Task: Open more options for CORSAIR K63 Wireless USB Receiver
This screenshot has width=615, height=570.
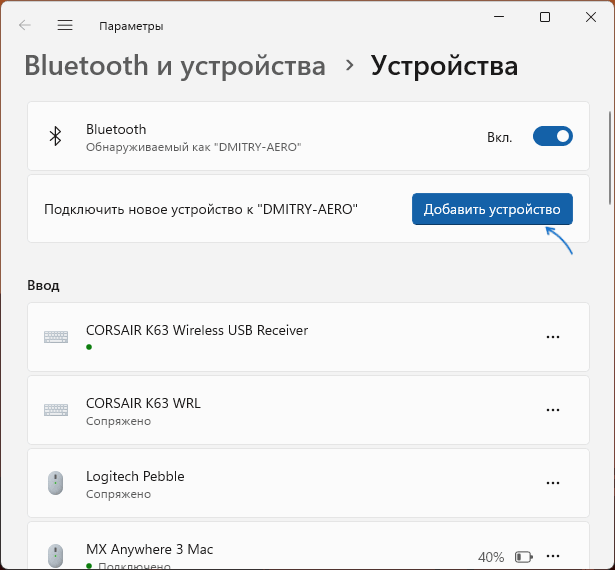Action: [x=553, y=337]
